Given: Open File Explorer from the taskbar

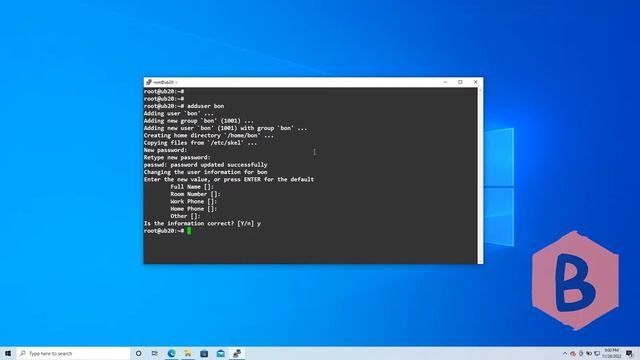Looking at the screenshot, I should coord(188,353).
